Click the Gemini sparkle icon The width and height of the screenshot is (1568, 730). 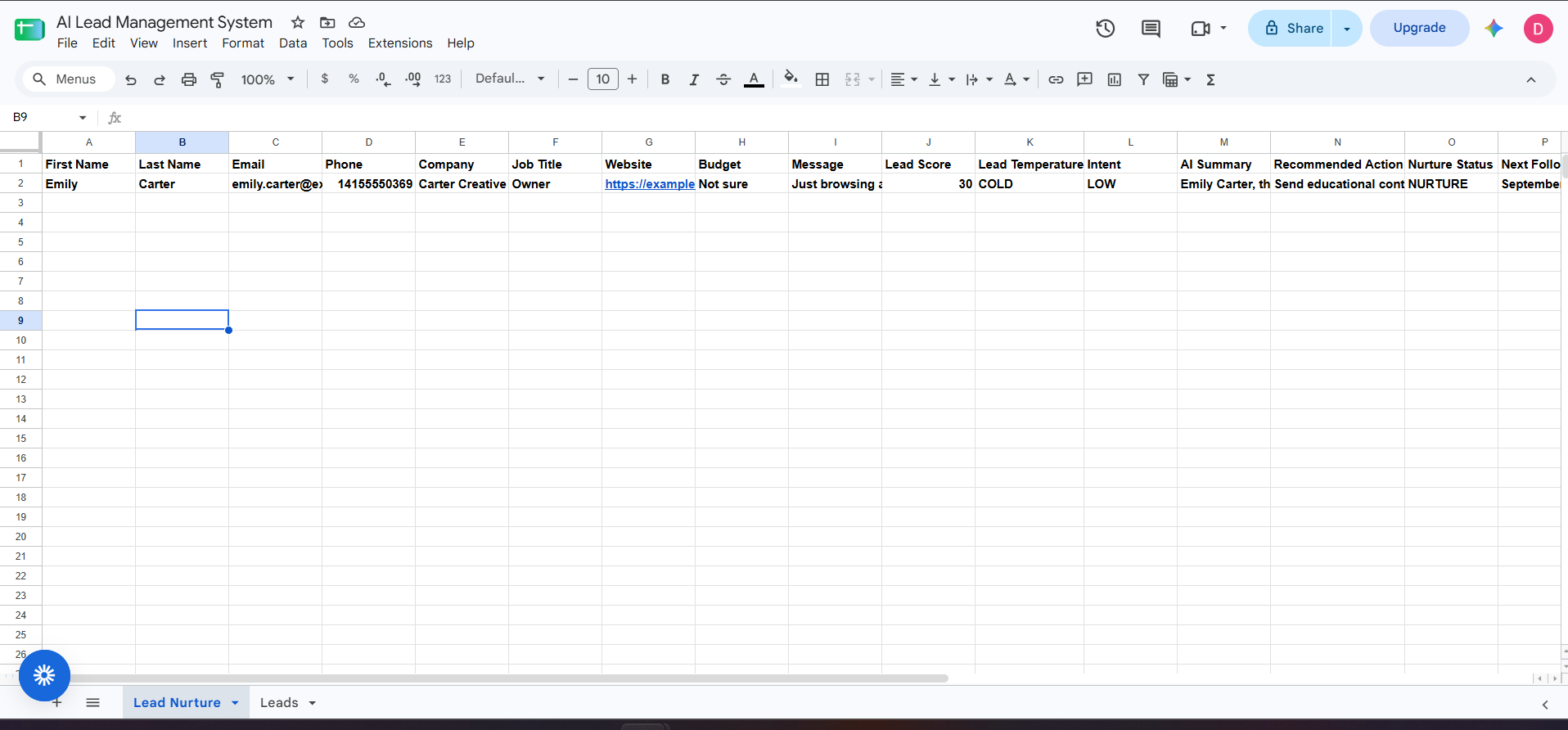coord(1494,28)
